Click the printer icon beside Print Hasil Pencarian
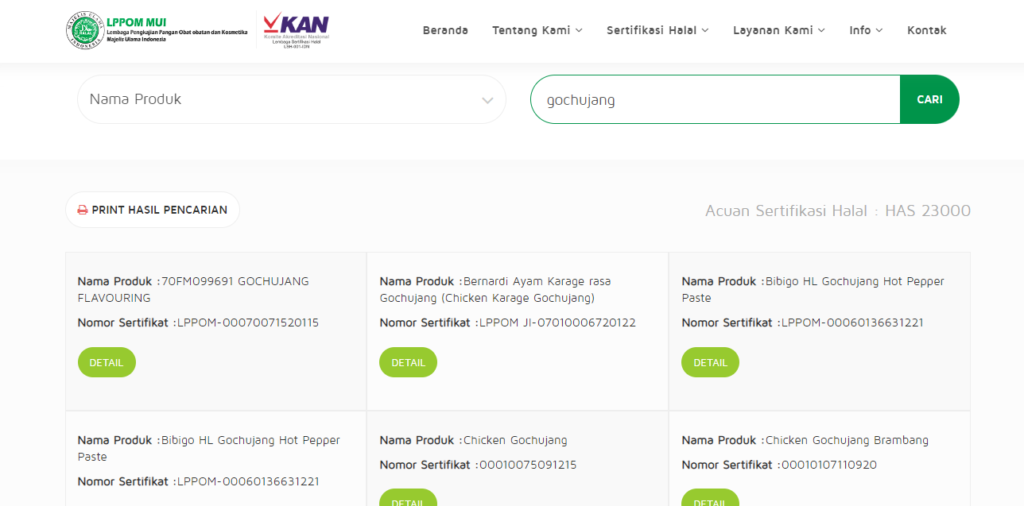 82,210
